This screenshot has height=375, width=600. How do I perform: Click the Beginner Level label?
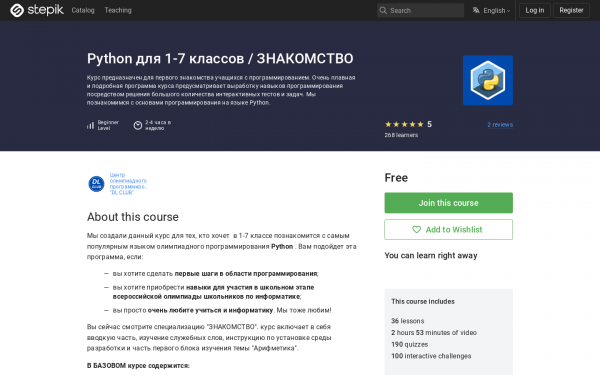pos(108,125)
